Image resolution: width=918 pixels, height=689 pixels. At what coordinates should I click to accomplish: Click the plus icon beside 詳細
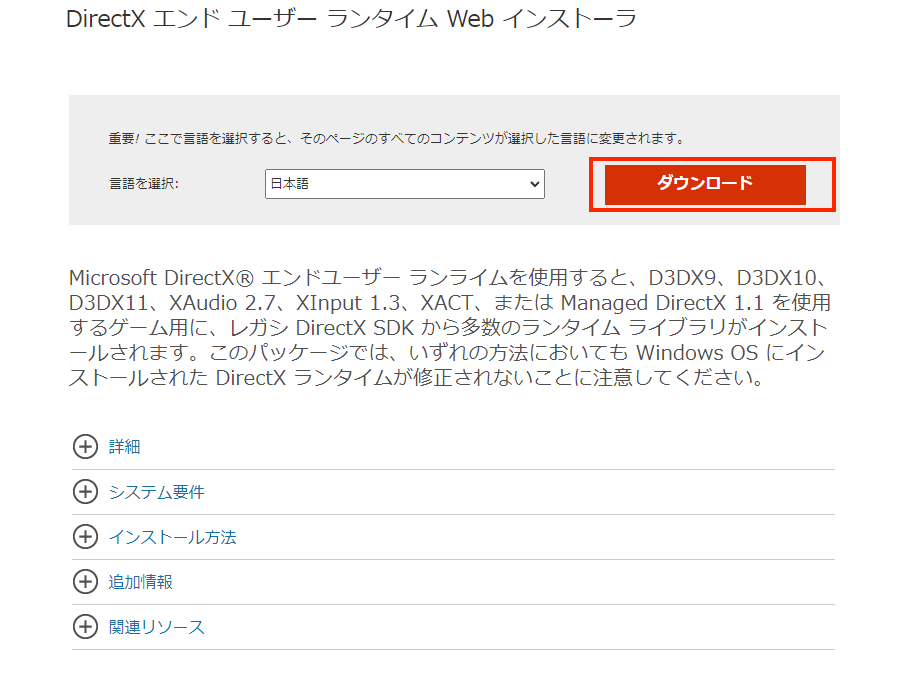coord(86,447)
